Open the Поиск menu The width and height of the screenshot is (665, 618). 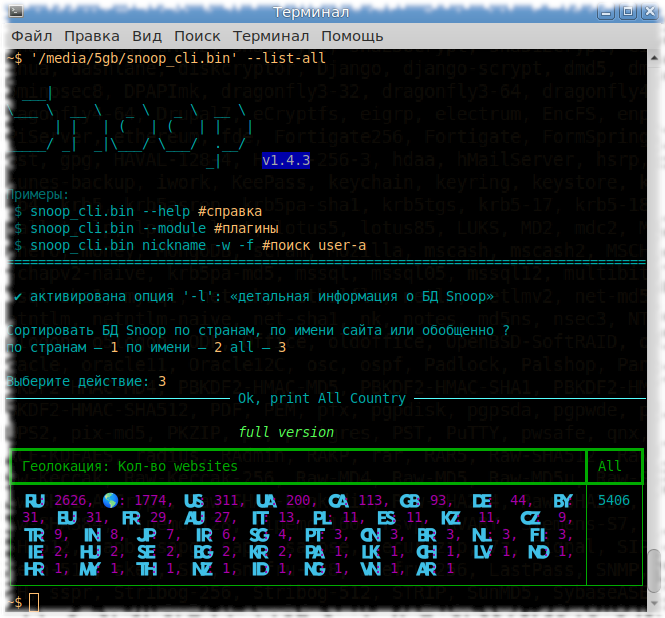197,36
